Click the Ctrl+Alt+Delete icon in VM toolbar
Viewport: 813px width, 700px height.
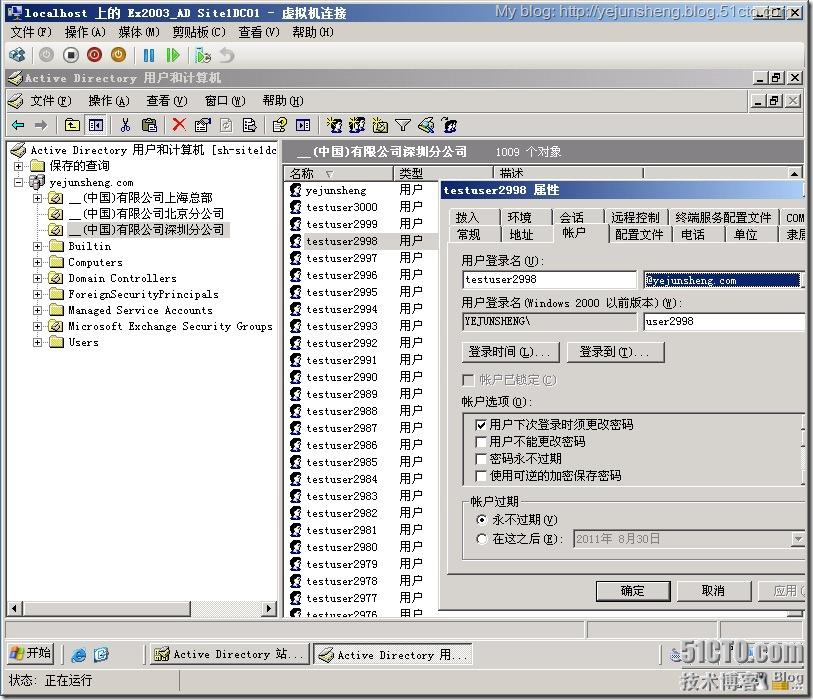click(x=18, y=55)
